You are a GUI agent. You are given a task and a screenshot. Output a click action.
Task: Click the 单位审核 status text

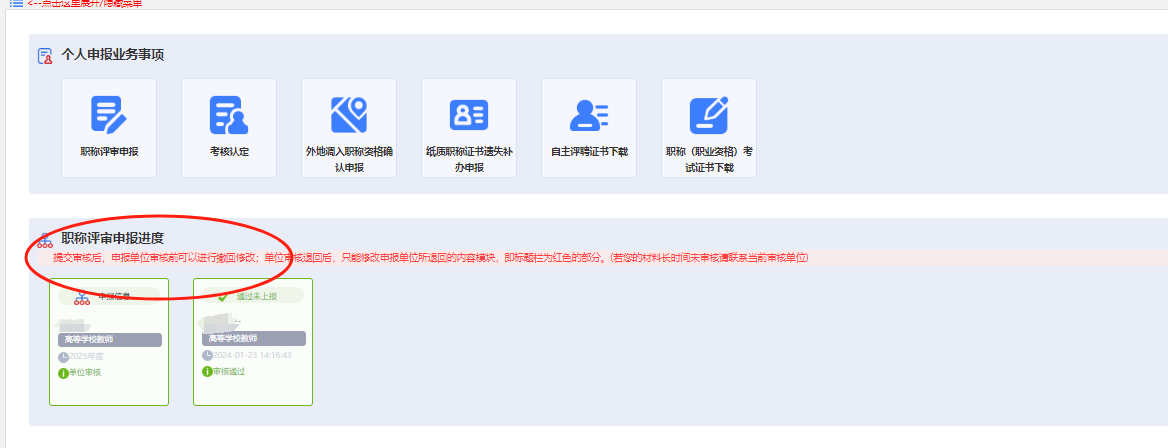tap(85, 373)
